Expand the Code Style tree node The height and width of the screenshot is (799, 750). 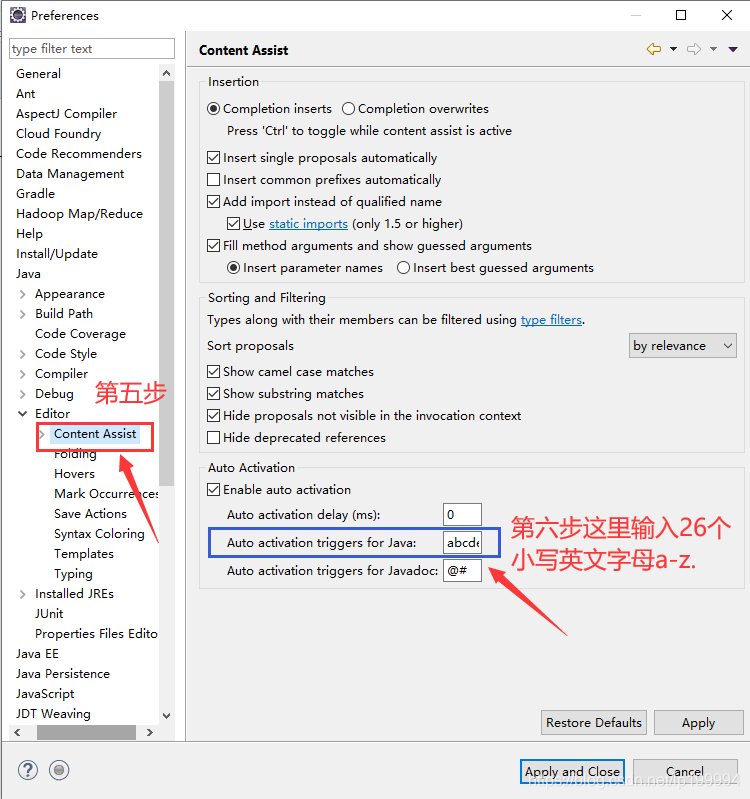(x=22, y=354)
